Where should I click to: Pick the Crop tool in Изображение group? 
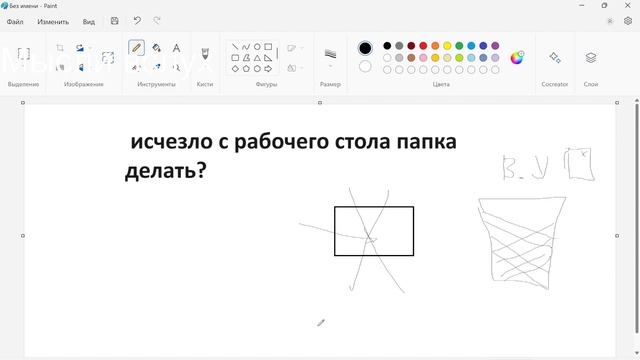coord(60,48)
